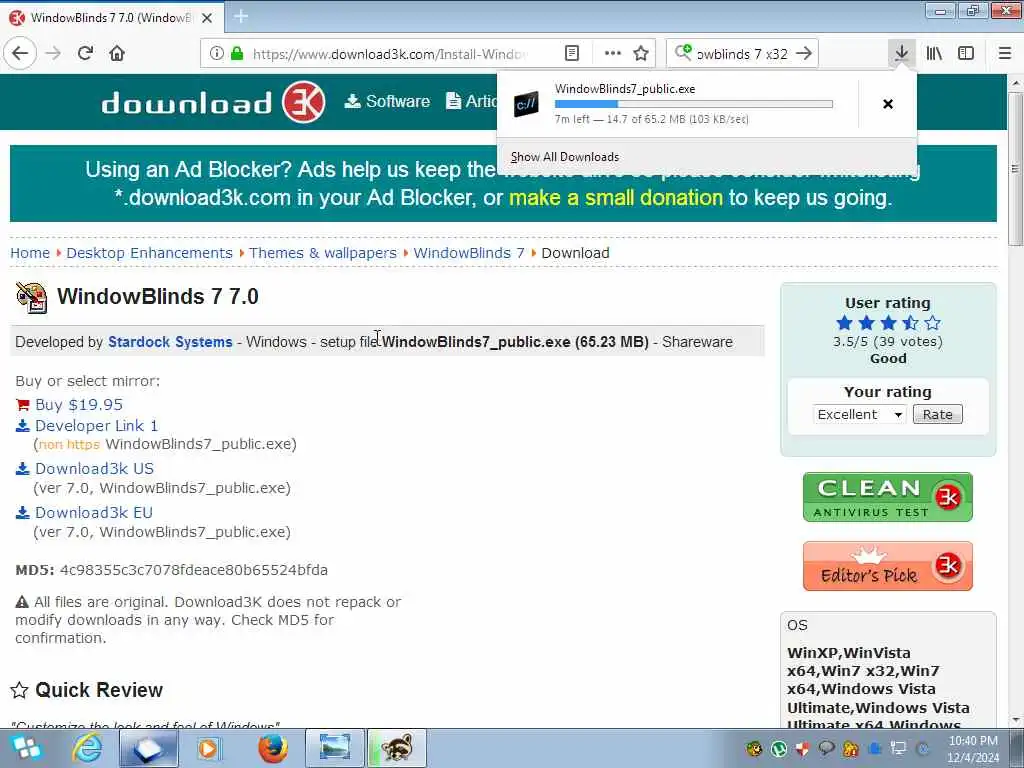Go back to the previous page
Screen dimensions: 1024x768
[x=20, y=53]
